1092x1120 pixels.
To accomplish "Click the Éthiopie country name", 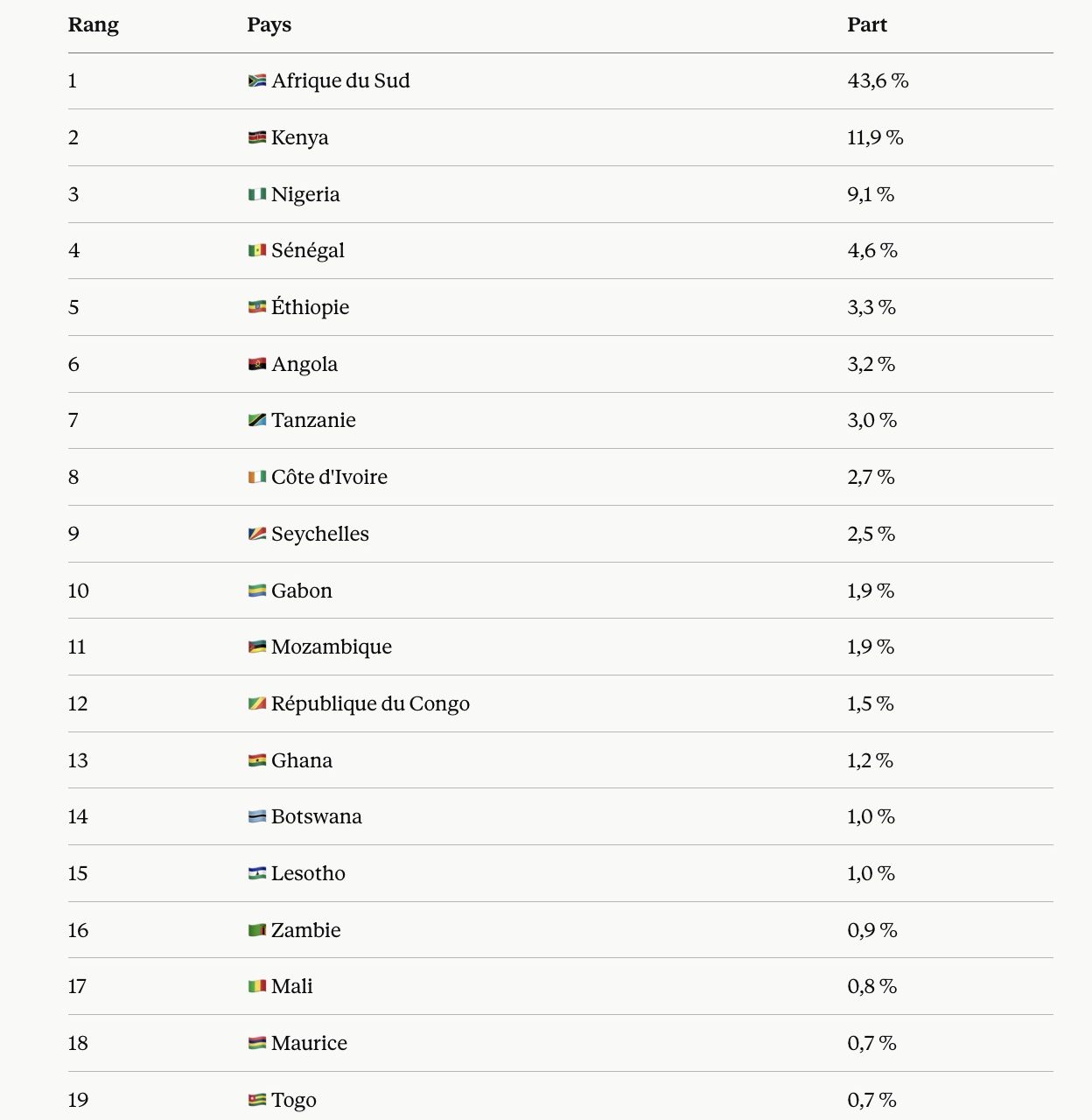I will [311, 306].
